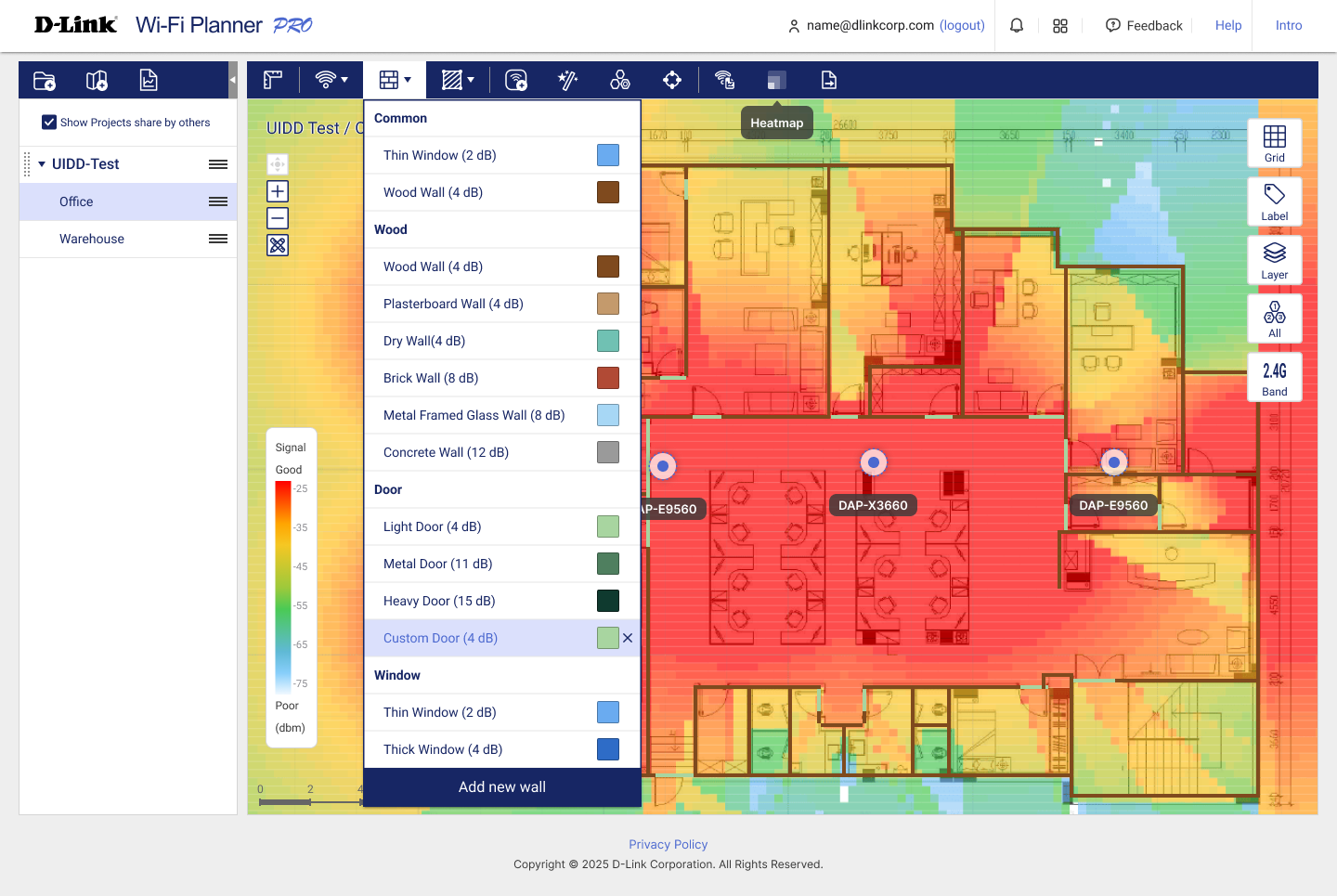Select Metal Door (11 dB)
The image size is (1337, 896).
(x=502, y=564)
